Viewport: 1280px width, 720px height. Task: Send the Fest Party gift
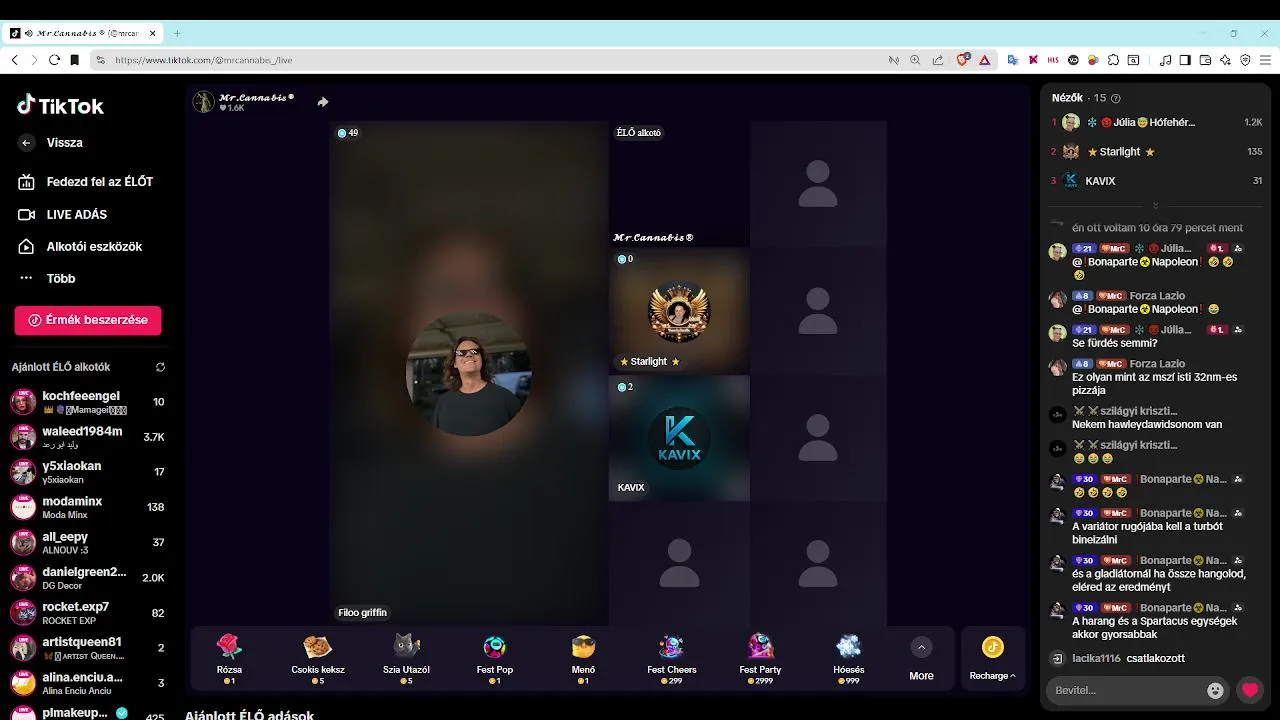pos(760,659)
